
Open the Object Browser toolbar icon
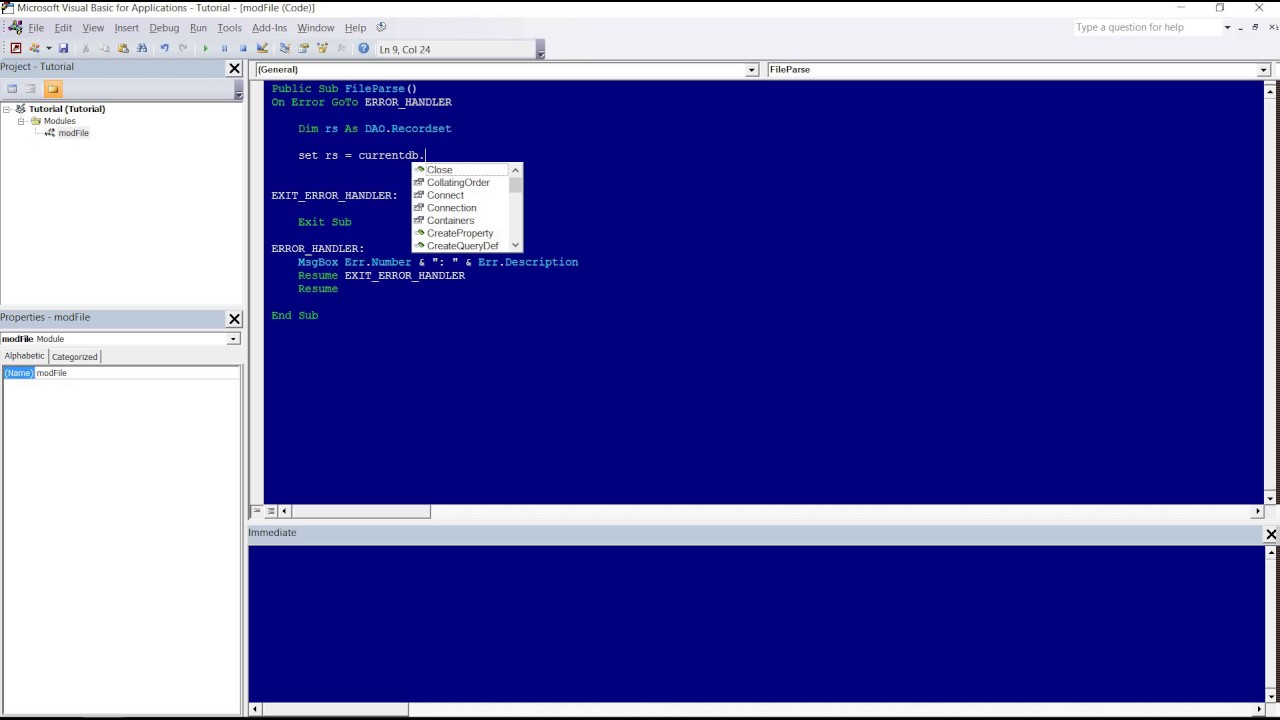pos(322,48)
